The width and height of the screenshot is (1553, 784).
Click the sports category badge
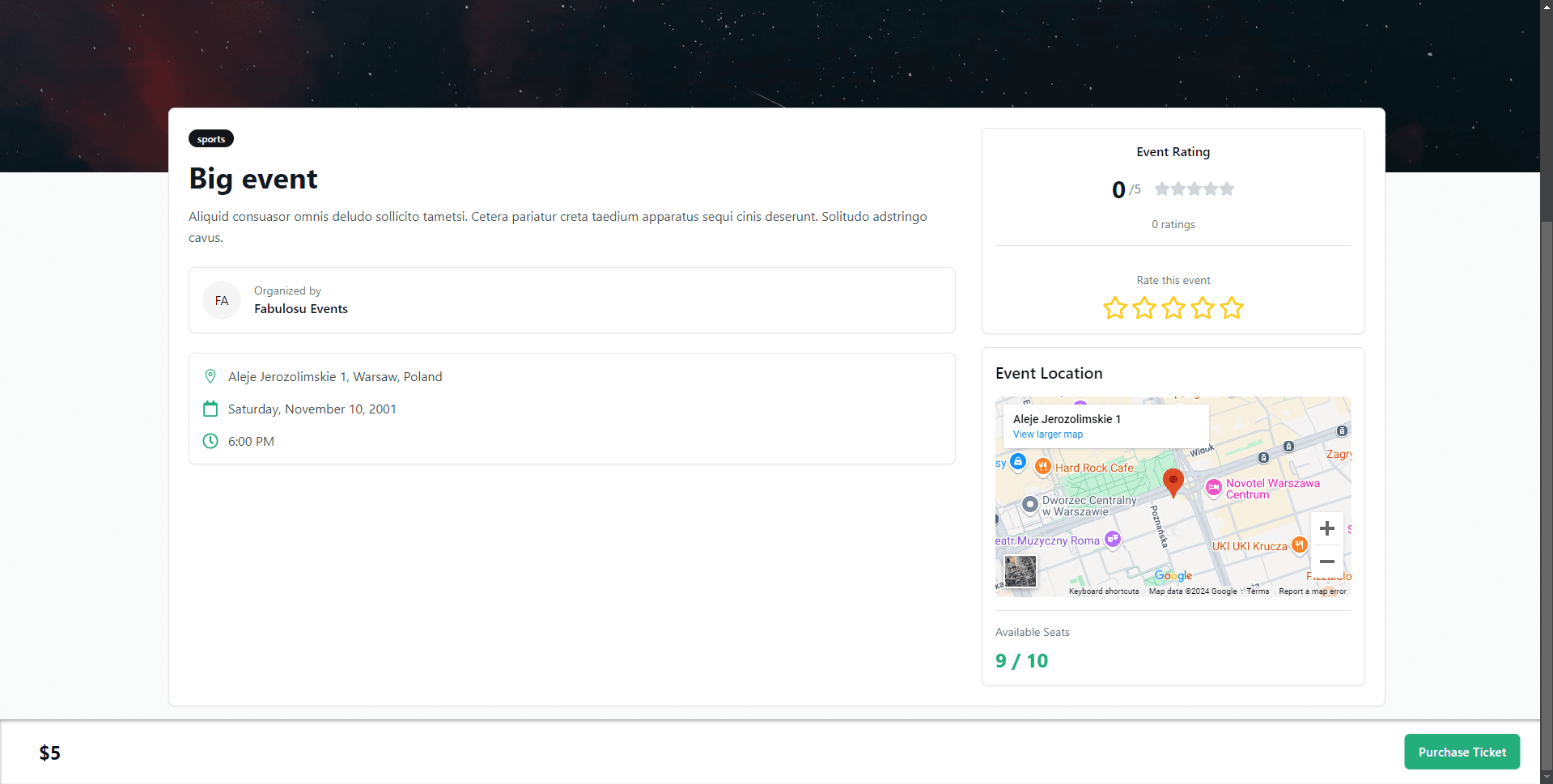tap(210, 138)
